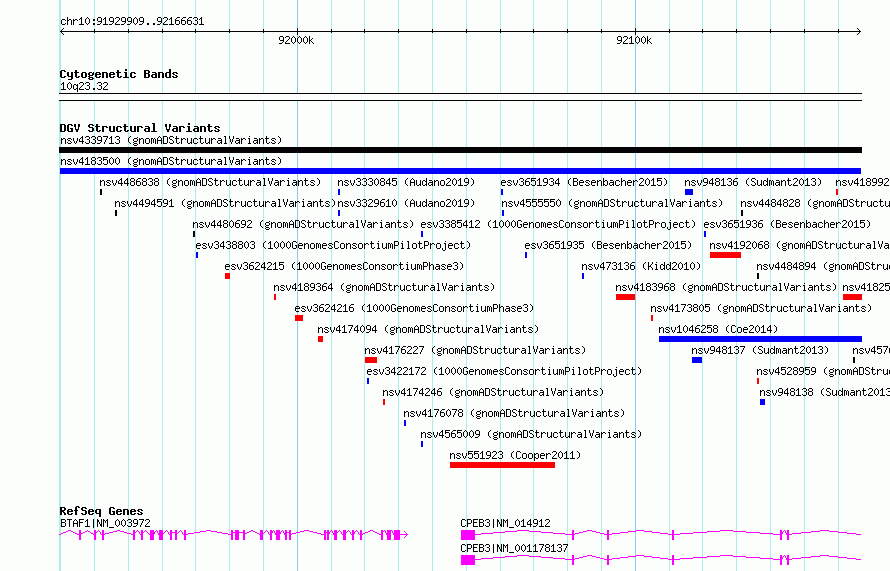The height and width of the screenshot is (571, 890).
Task: Open the esv3651934 (Besenbacher2015) label
Action: [x=584, y=182]
